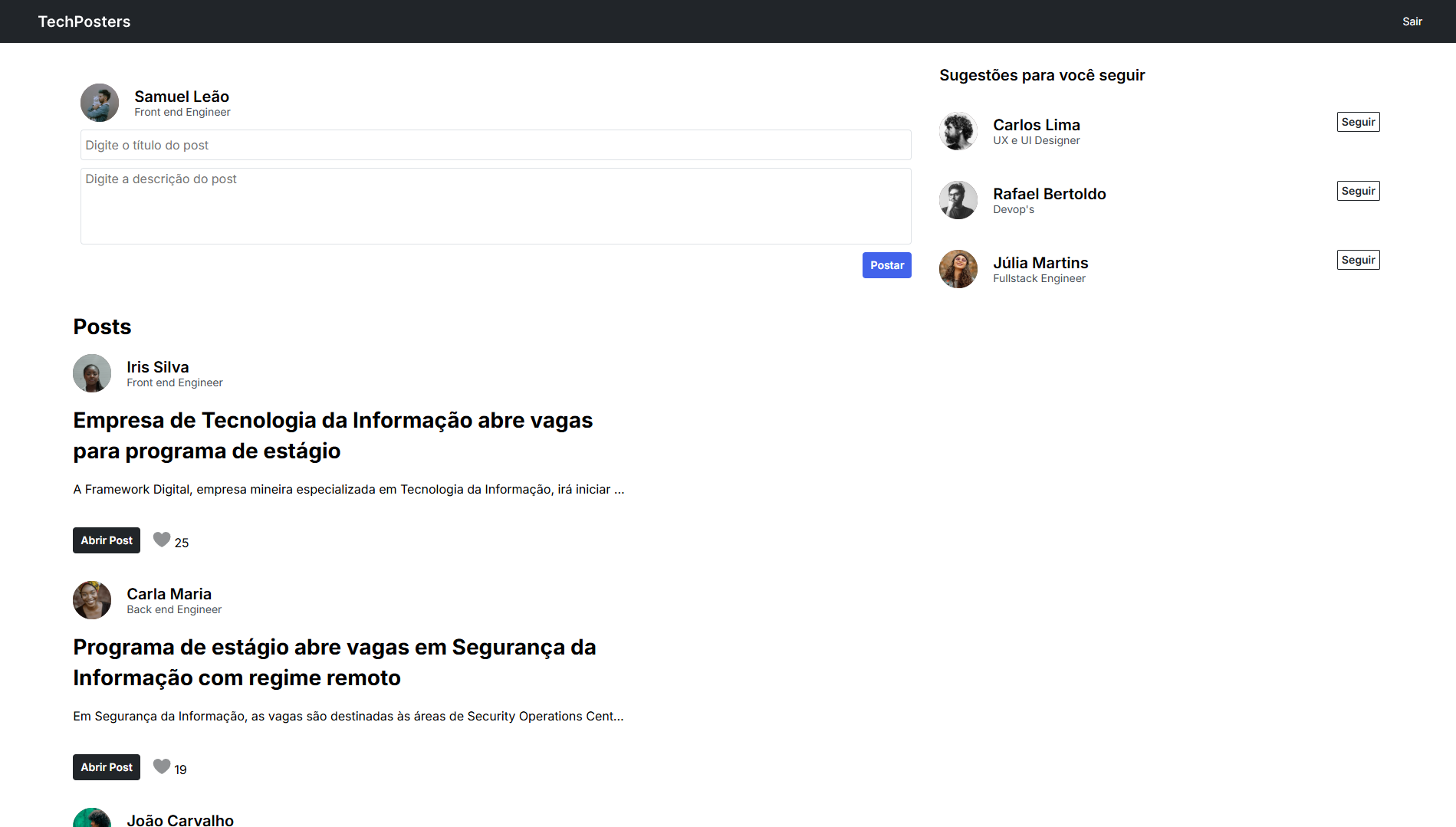This screenshot has width=1456, height=827.
Task: Click Carla Maria's avatar
Action: [x=92, y=600]
